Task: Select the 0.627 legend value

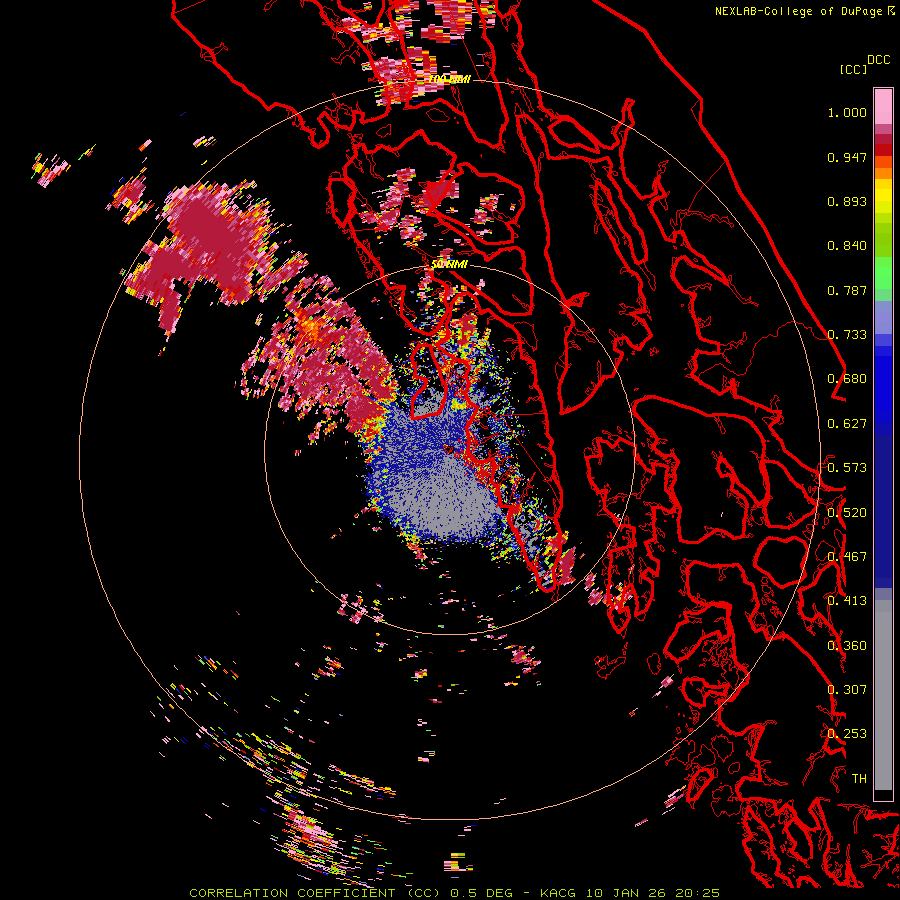Action: click(x=847, y=424)
